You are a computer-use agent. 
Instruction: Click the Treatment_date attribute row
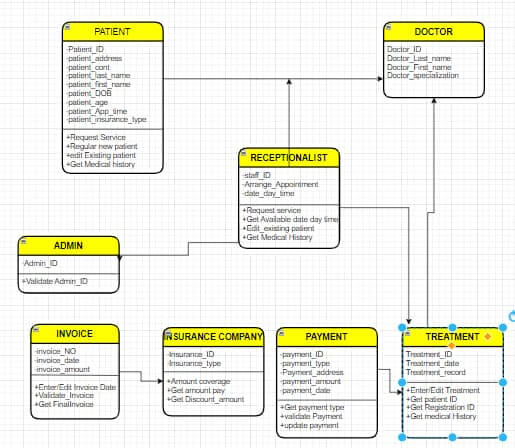point(433,363)
